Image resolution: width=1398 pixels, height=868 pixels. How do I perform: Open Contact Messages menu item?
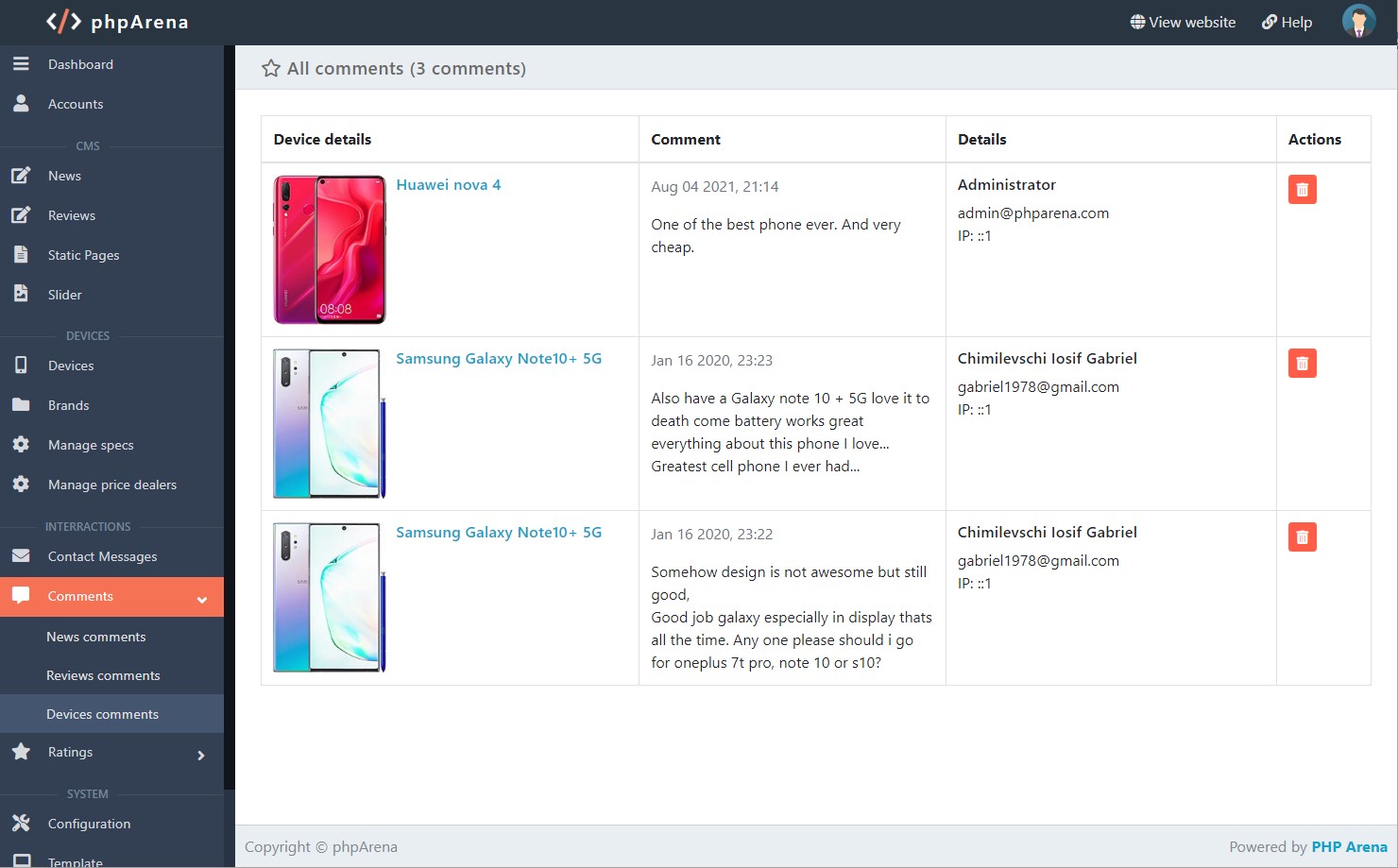(x=111, y=556)
